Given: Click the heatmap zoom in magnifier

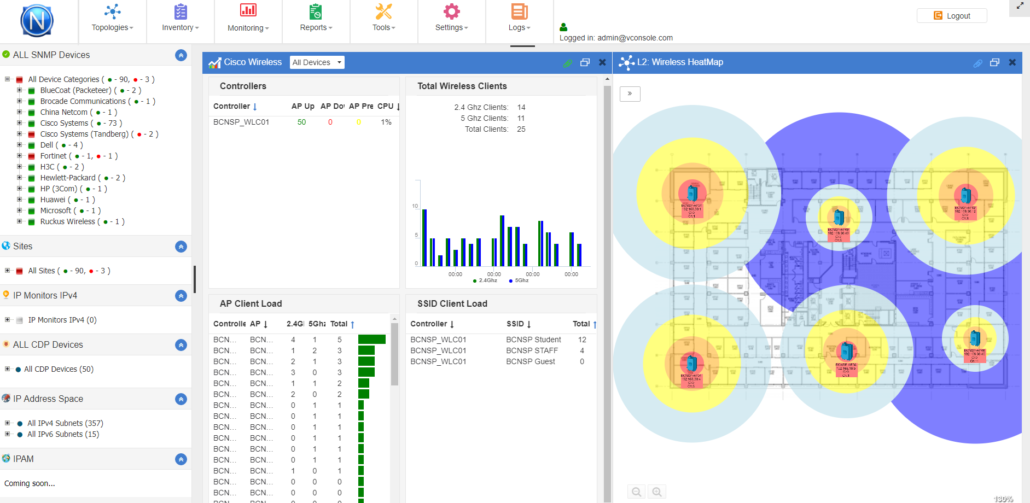Looking at the screenshot, I should 657,491.
